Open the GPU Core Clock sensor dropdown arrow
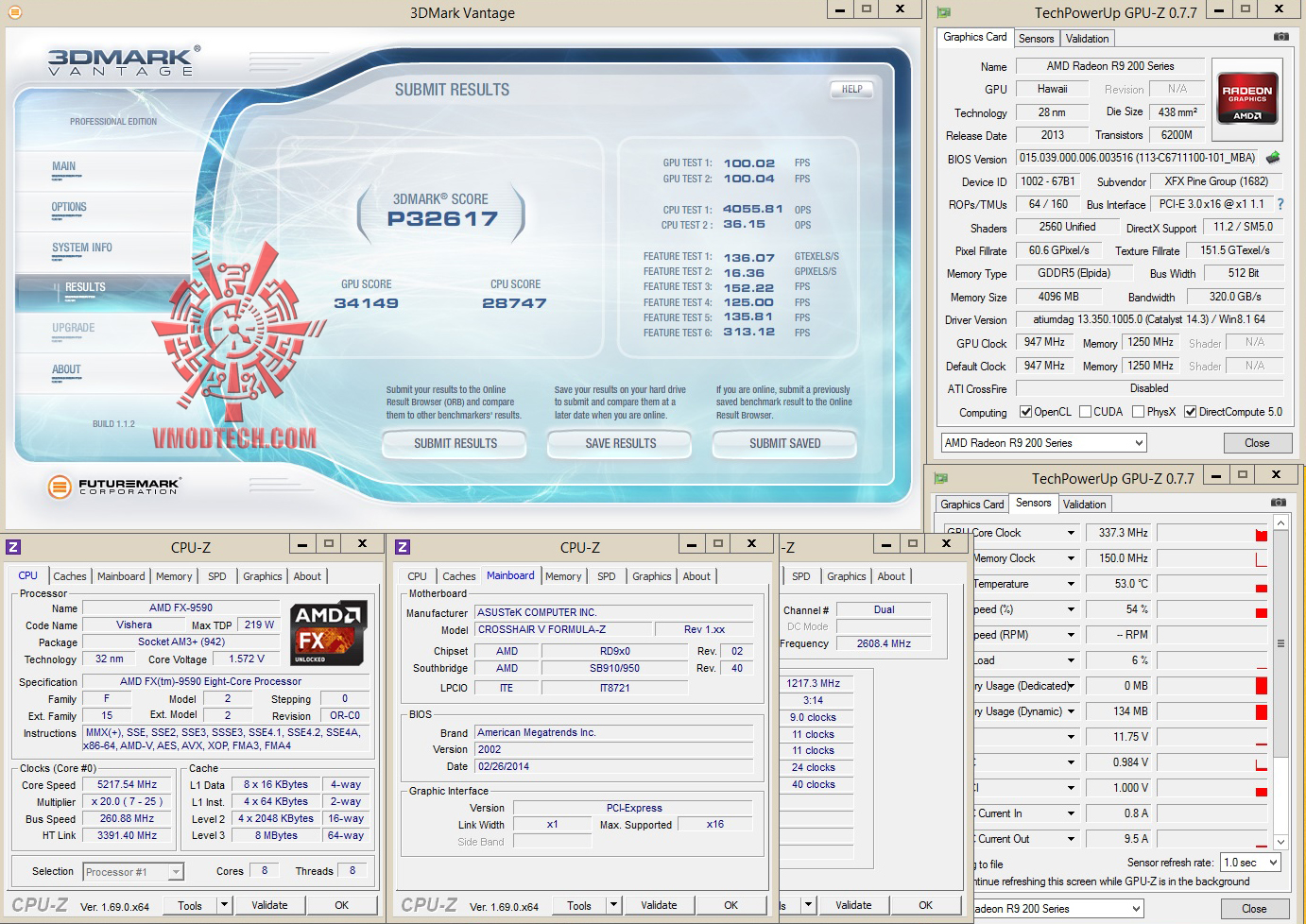This screenshot has width=1306, height=924. pyautogui.click(x=1071, y=533)
